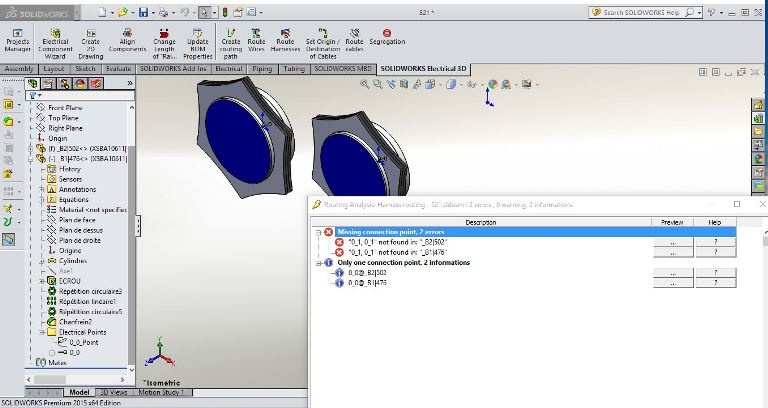768x408 pixels.
Task: Expand the Annotations node
Action: pos(42,190)
